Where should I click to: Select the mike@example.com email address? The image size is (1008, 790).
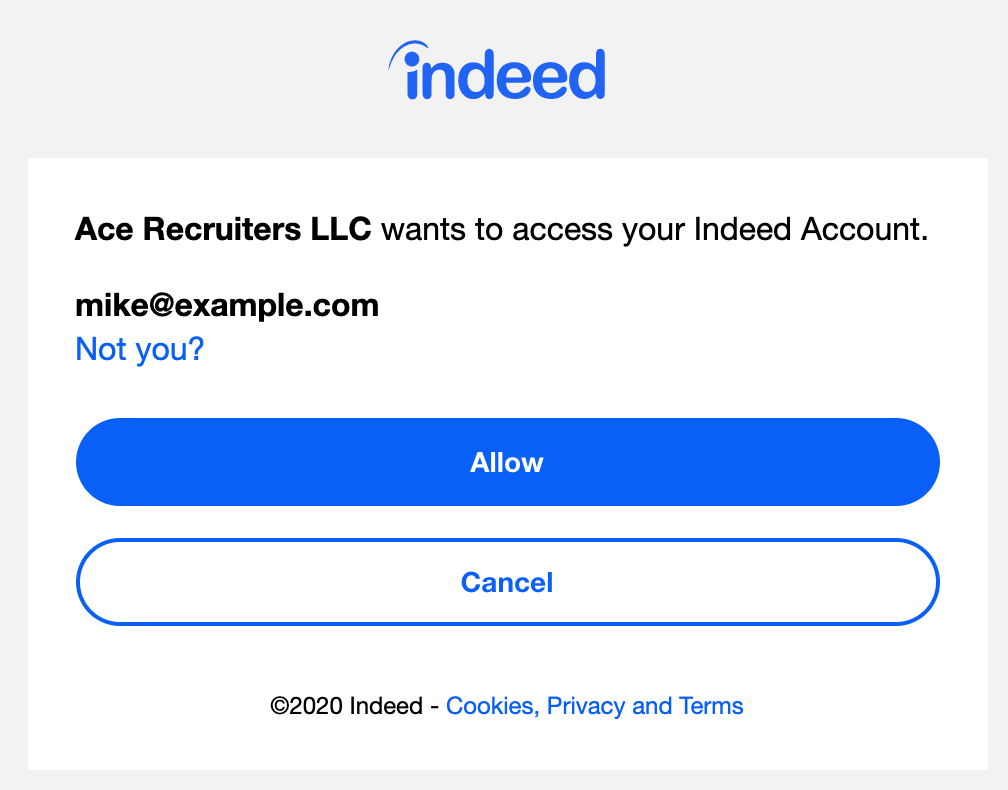(227, 305)
